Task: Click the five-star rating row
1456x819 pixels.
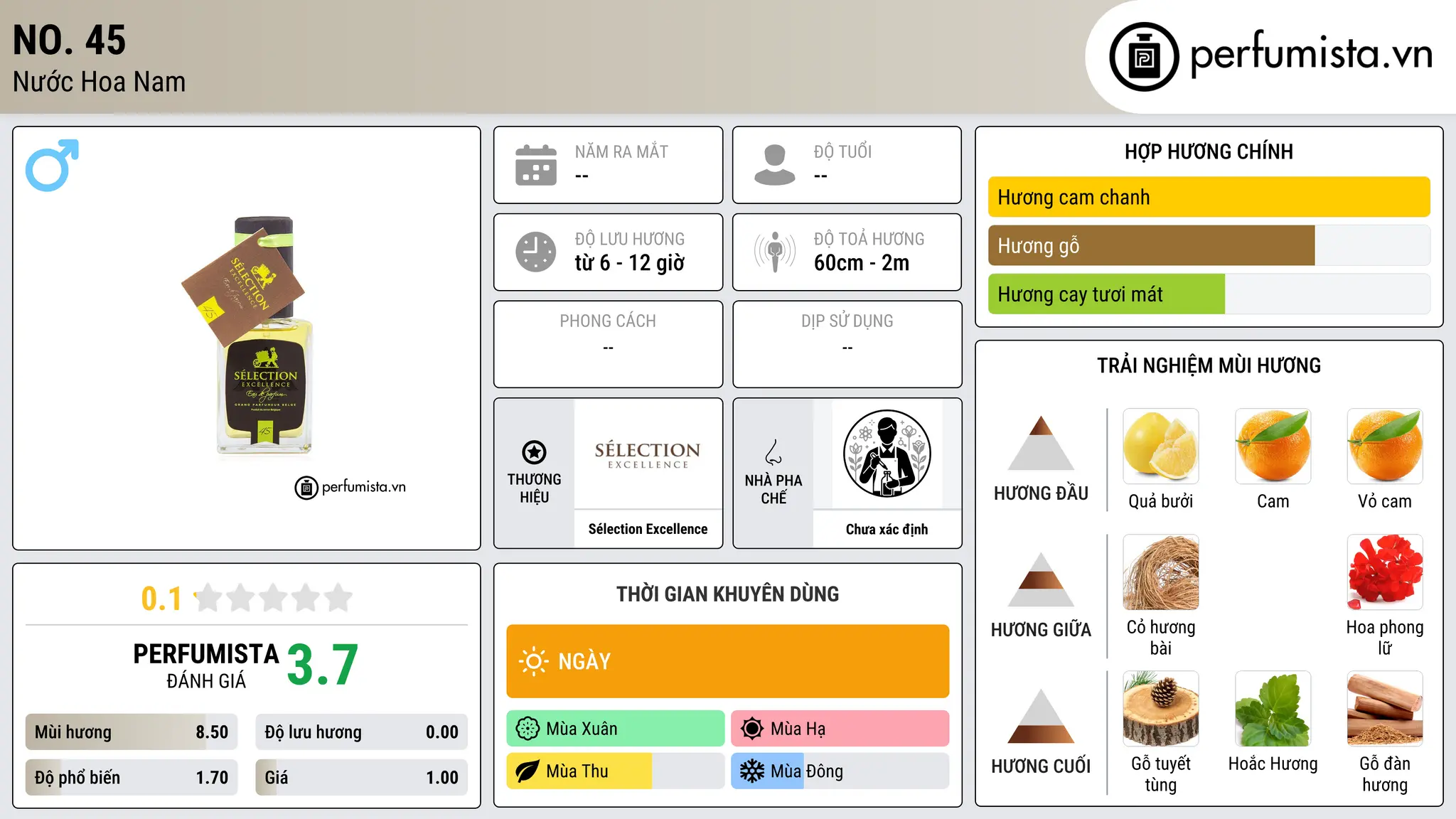Action: [x=273, y=598]
